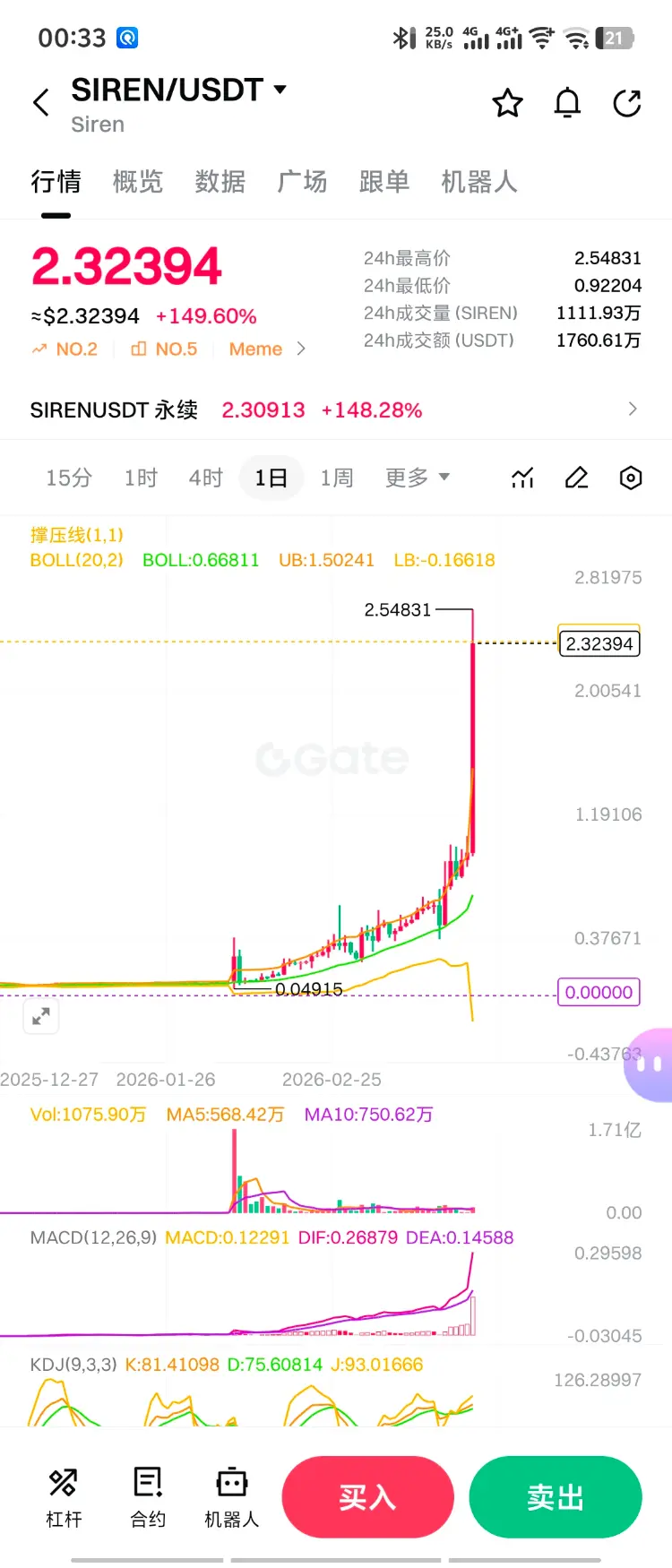Open the contract (合约) icon

[148, 1497]
